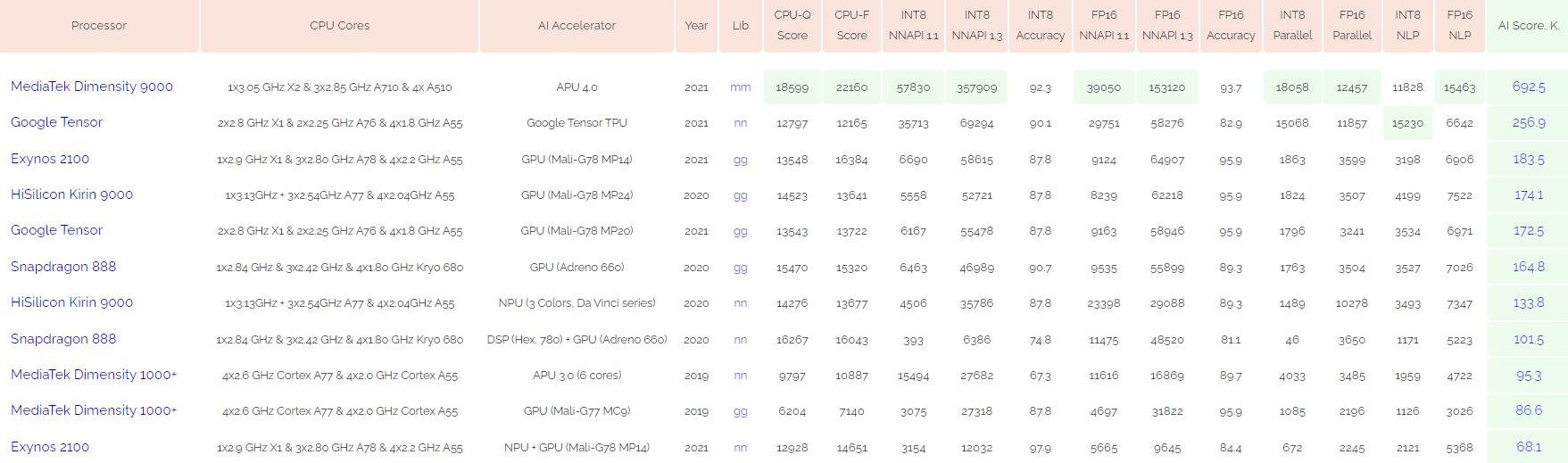The height and width of the screenshot is (463, 1568).
Task: Select the 'APU 4.0' accelerator cell
Action: (x=577, y=87)
